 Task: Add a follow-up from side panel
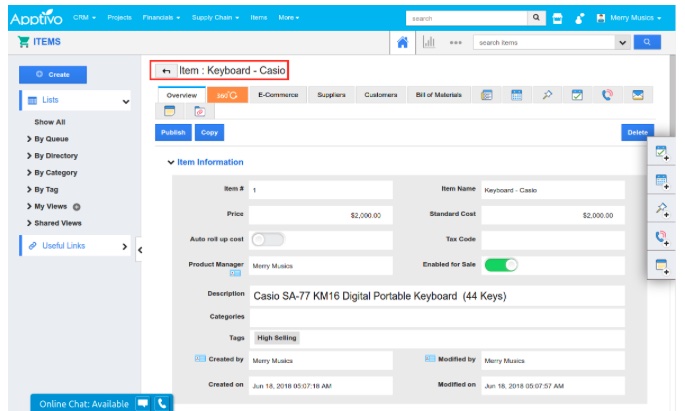662,209
